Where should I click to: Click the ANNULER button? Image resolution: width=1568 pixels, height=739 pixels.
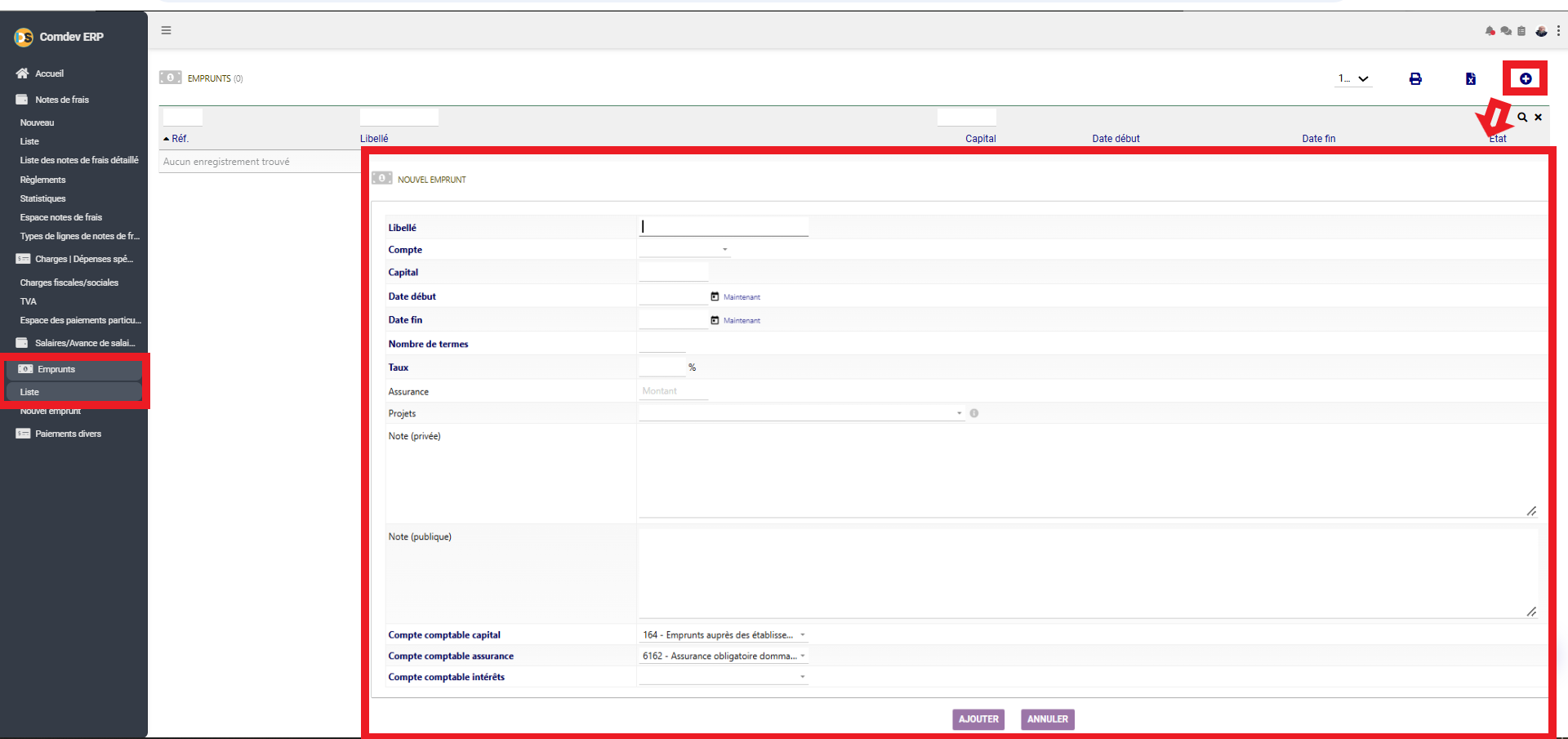click(x=1048, y=719)
